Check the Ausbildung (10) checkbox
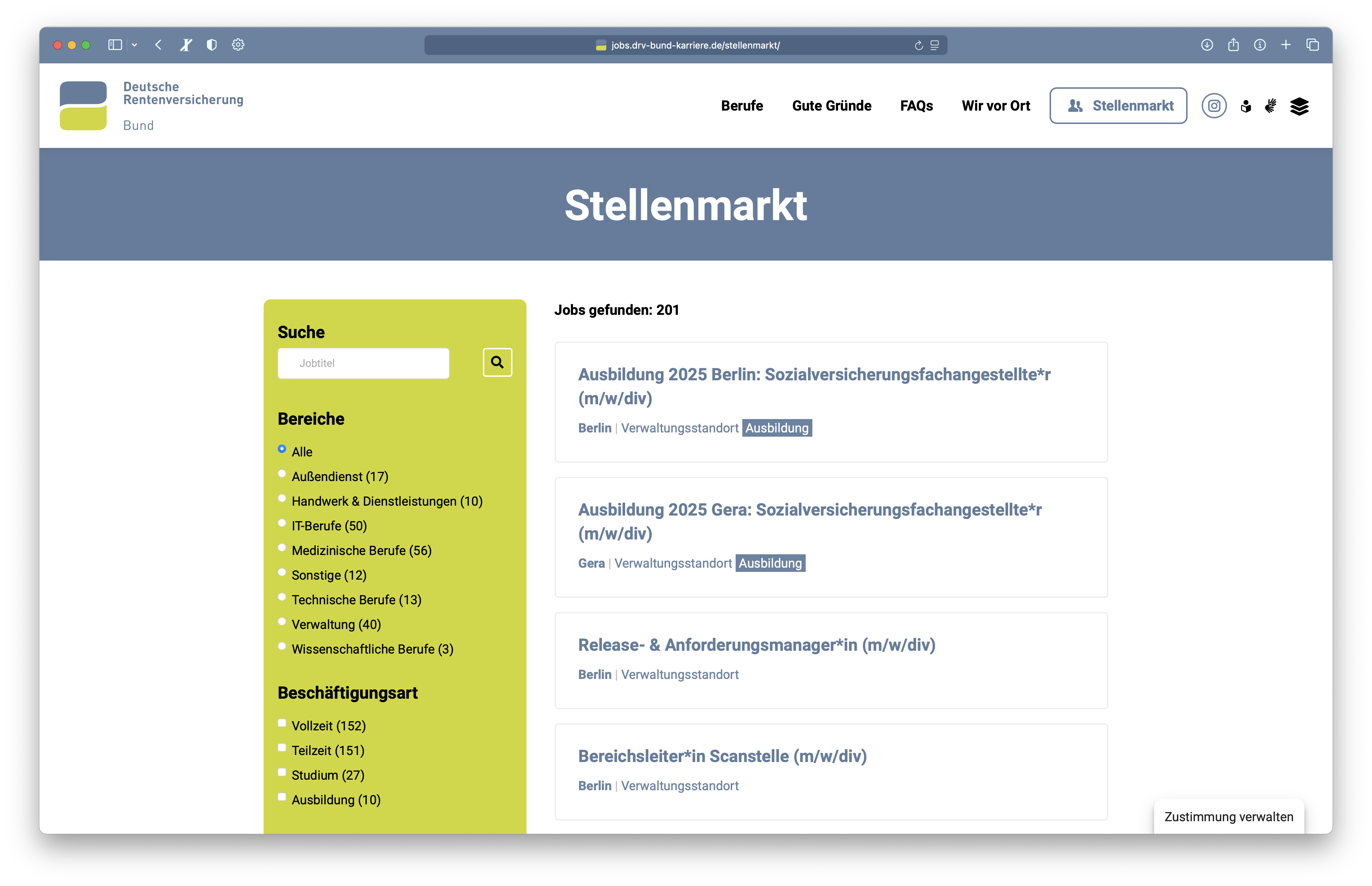The image size is (1372, 886). 282,797
